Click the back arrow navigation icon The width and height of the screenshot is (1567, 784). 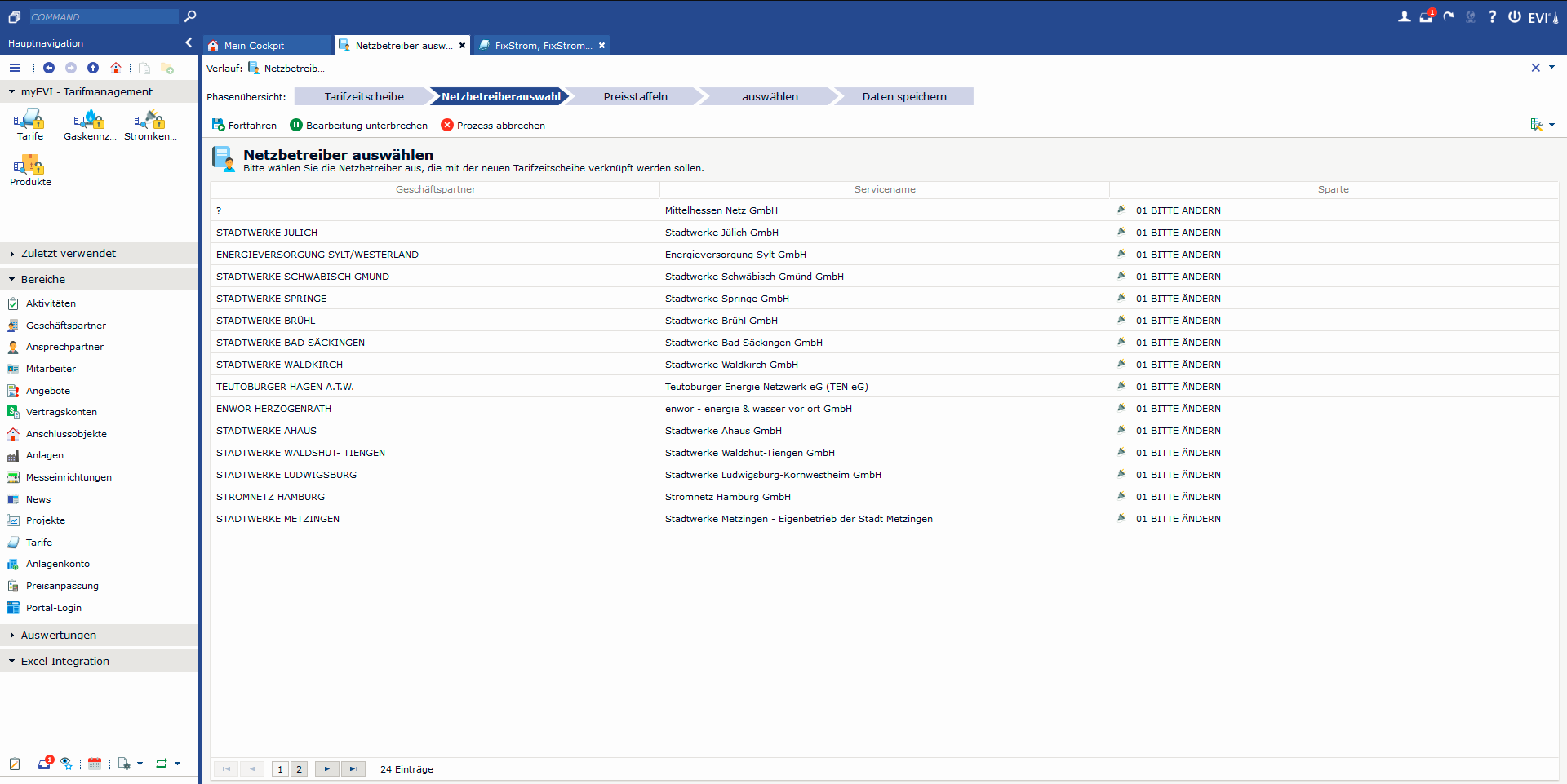pos(49,69)
